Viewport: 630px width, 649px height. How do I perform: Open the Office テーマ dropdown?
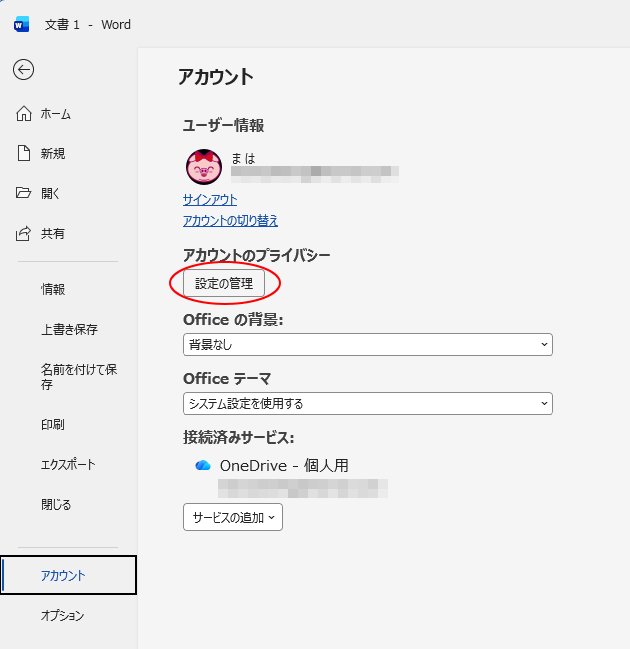point(368,404)
